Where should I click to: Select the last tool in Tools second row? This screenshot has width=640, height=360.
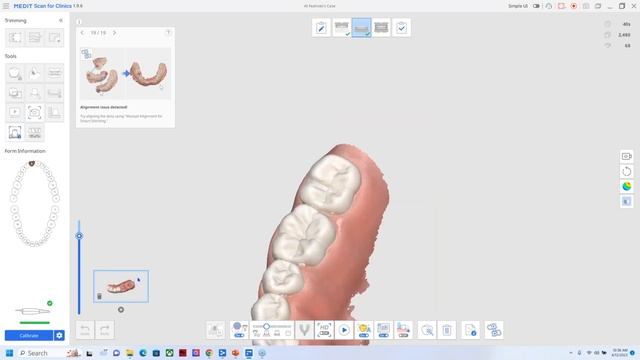pos(54,93)
